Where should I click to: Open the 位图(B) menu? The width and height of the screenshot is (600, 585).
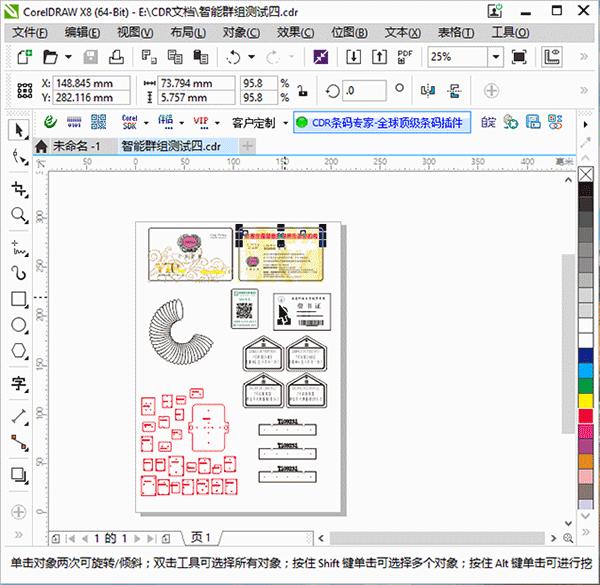click(349, 33)
